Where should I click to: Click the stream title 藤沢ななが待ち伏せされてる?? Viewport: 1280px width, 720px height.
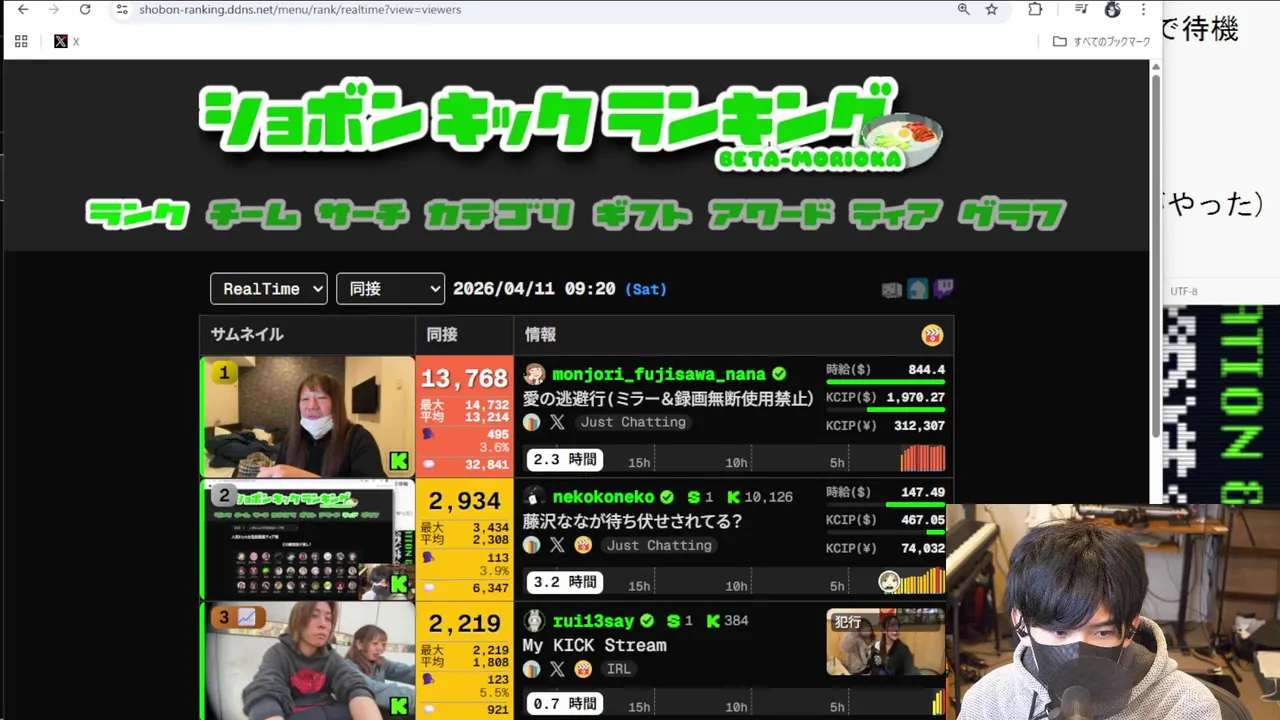tap(632, 521)
